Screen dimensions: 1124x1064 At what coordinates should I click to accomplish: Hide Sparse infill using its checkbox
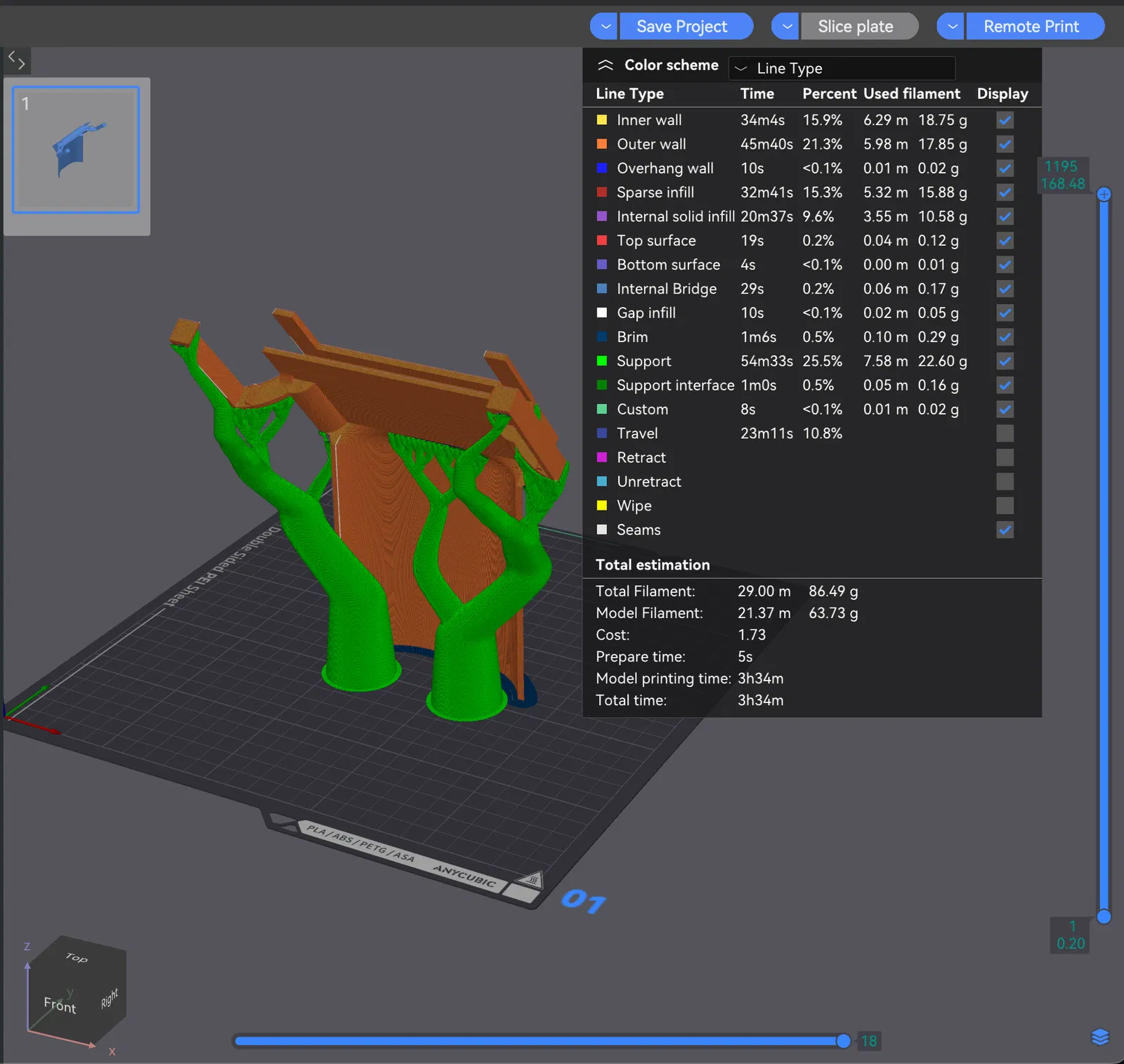(1005, 192)
